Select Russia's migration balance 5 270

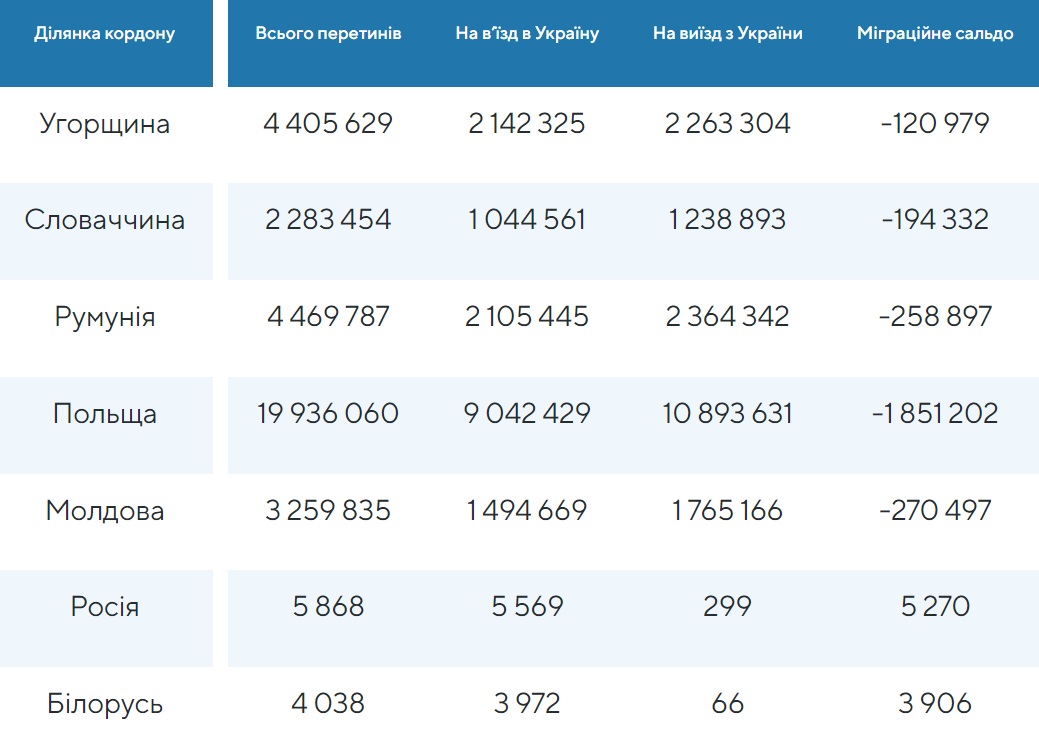coord(935,607)
